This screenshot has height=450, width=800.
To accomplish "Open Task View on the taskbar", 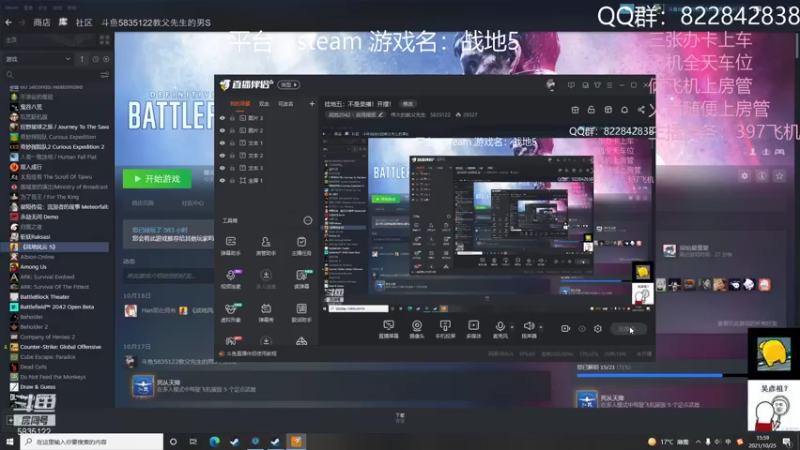I will tap(193, 441).
